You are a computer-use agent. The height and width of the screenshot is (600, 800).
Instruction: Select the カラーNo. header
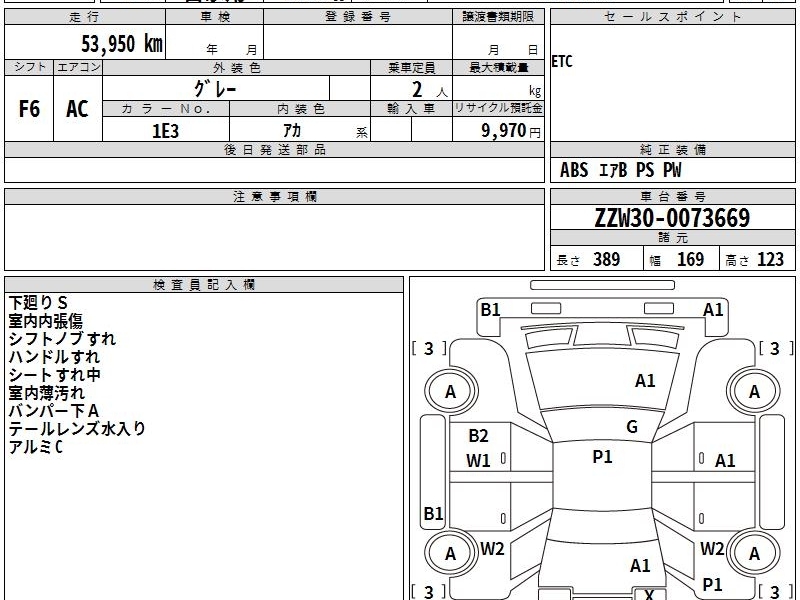click(166, 109)
